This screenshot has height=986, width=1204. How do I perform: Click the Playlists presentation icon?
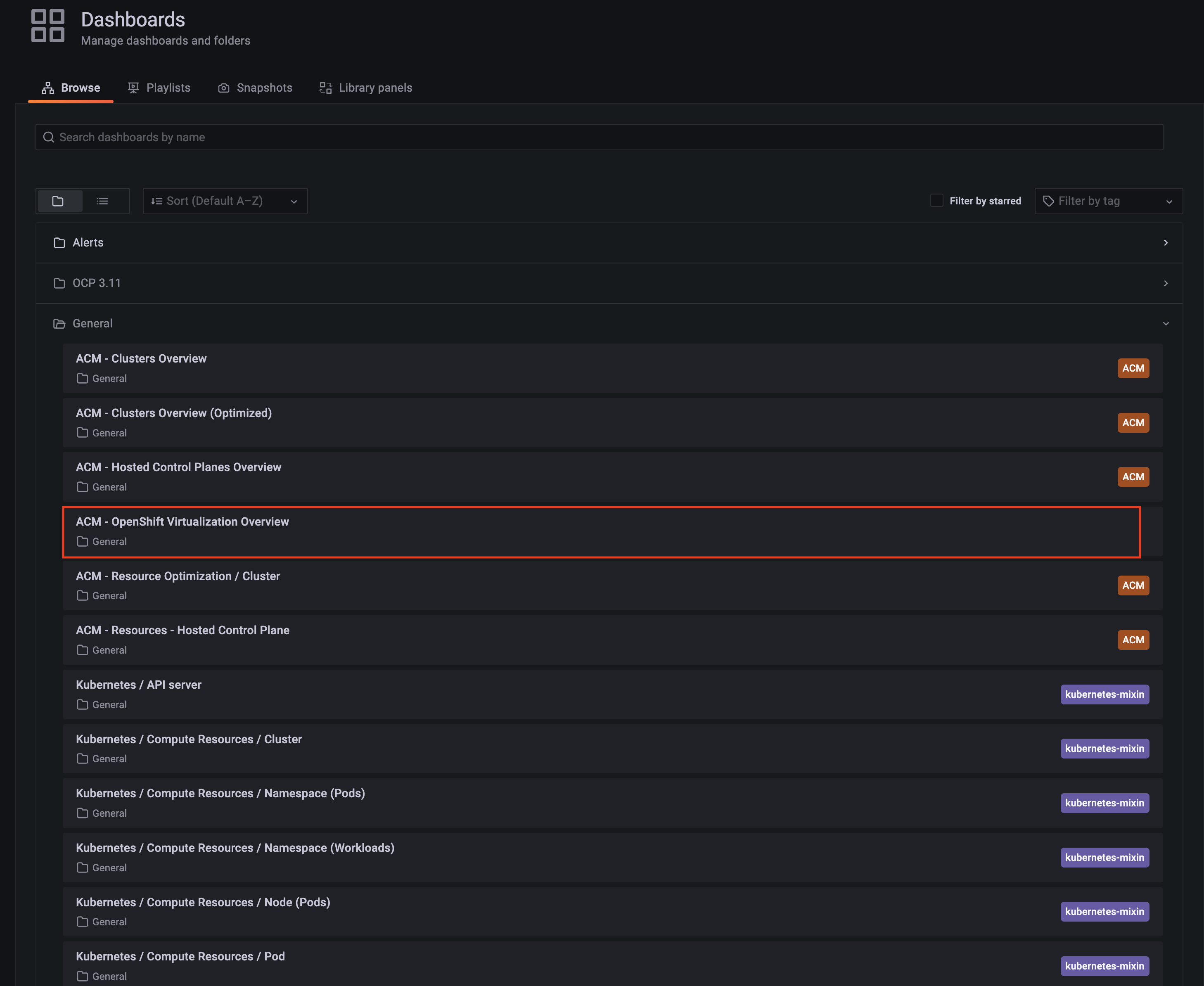coord(133,88)
